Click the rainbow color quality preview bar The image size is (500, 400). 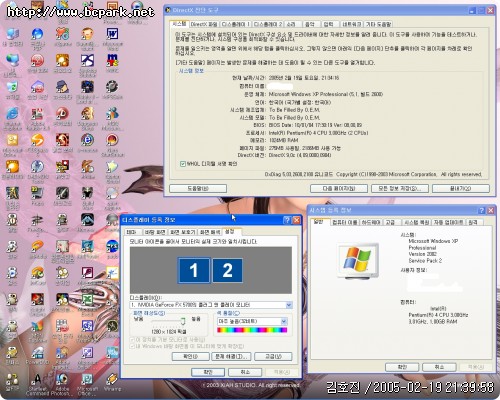pyautogui.click(x=252, y=330)
